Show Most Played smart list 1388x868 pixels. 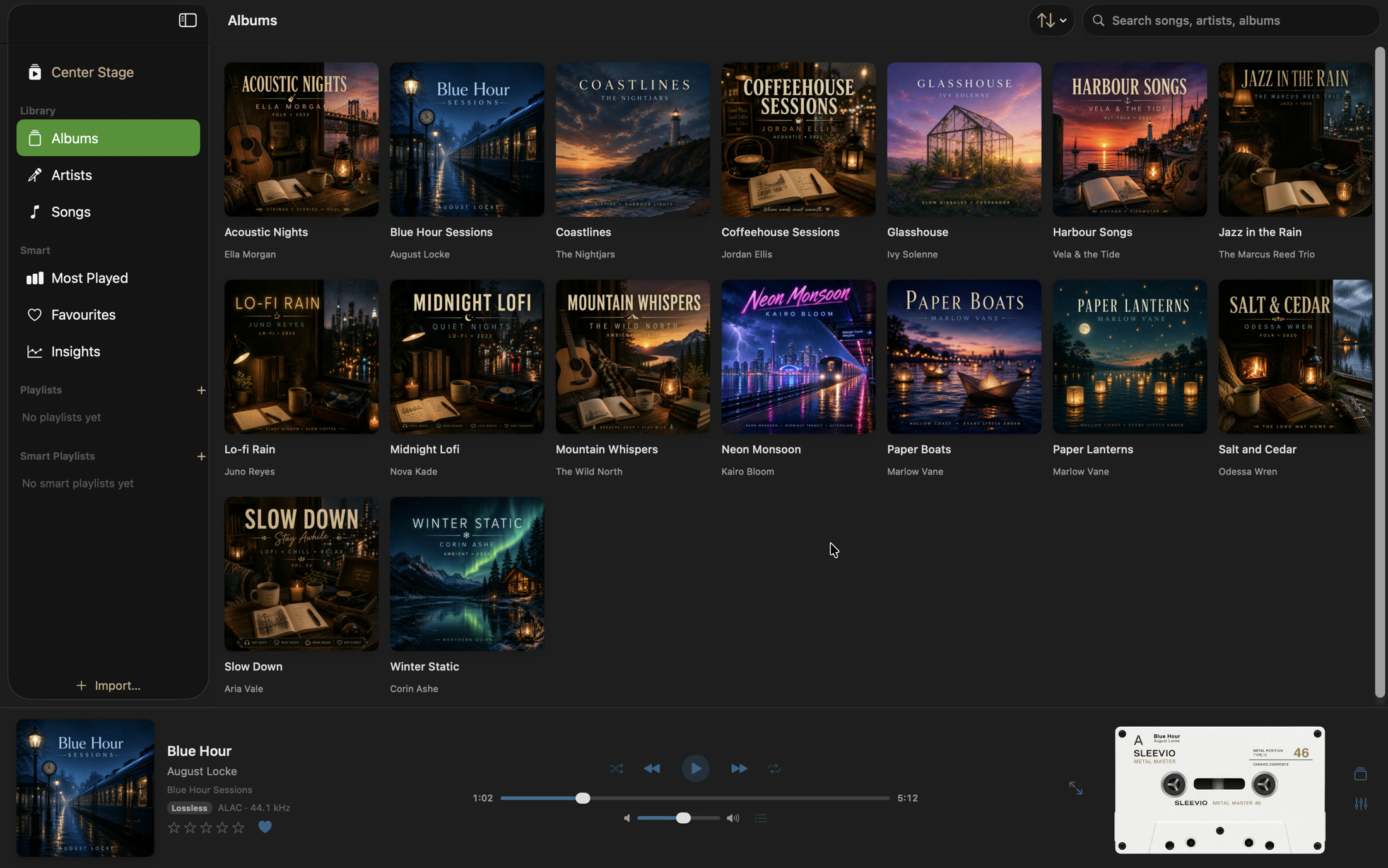[x=108, y=278]
